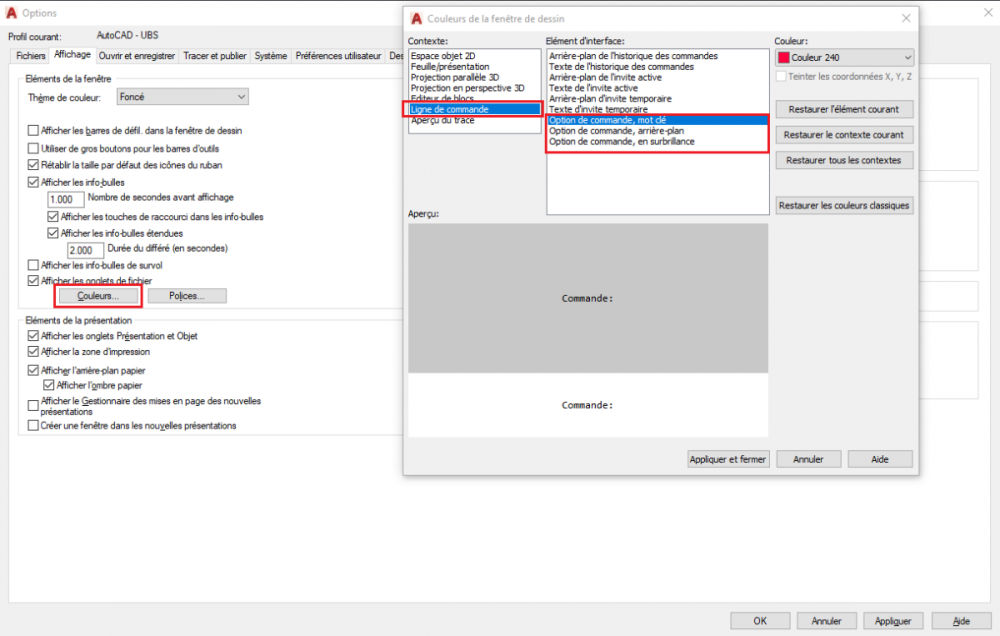Click the AutoCAD logo in color dialog title
This screenshot has height=636, width=1000.
pos(416,18)
